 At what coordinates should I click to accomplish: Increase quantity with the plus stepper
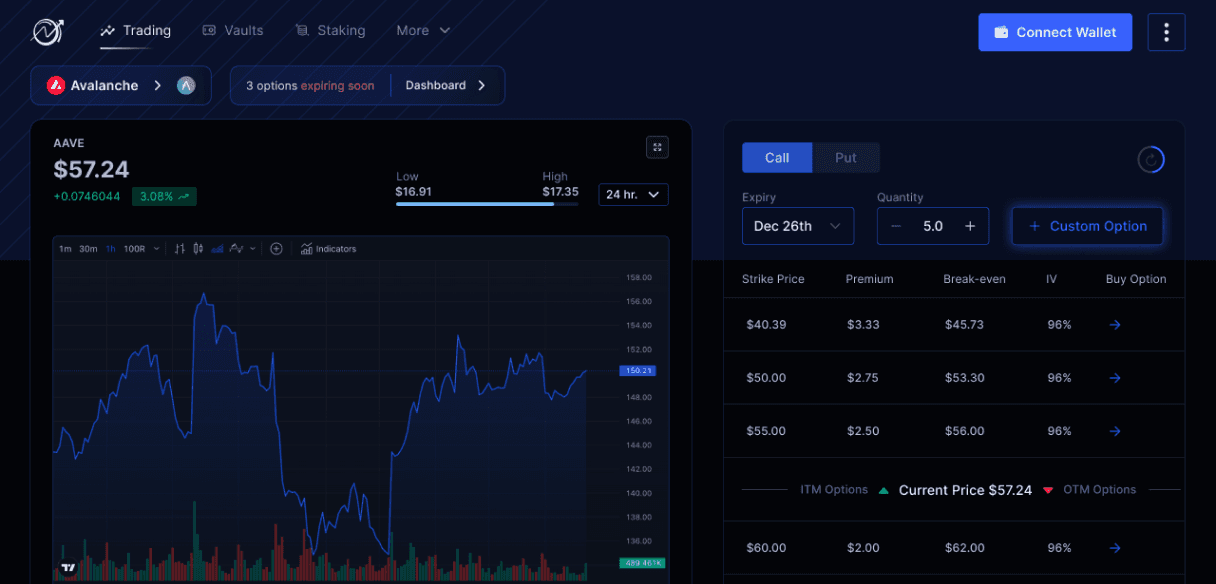click(969, 226)
